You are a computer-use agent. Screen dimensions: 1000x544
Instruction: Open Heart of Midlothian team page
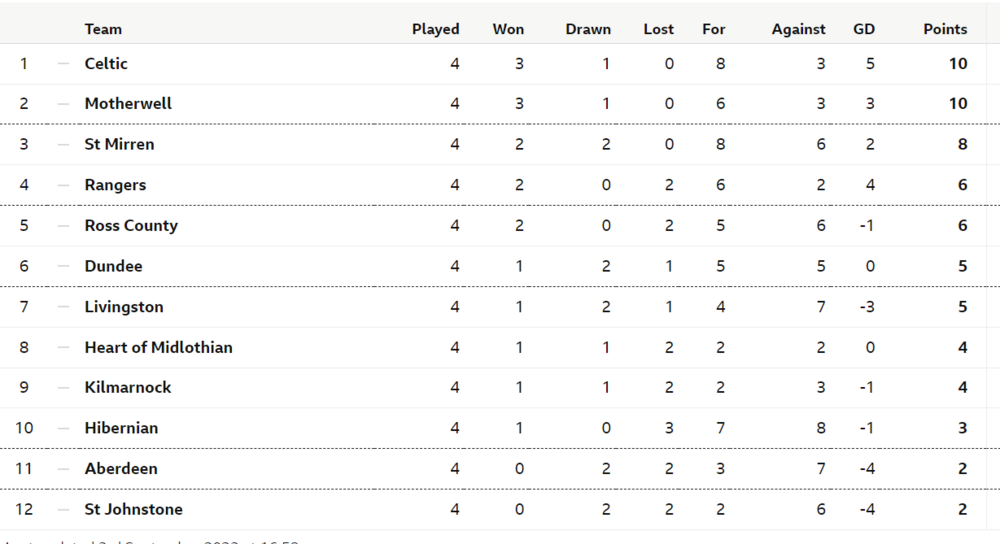158,348
